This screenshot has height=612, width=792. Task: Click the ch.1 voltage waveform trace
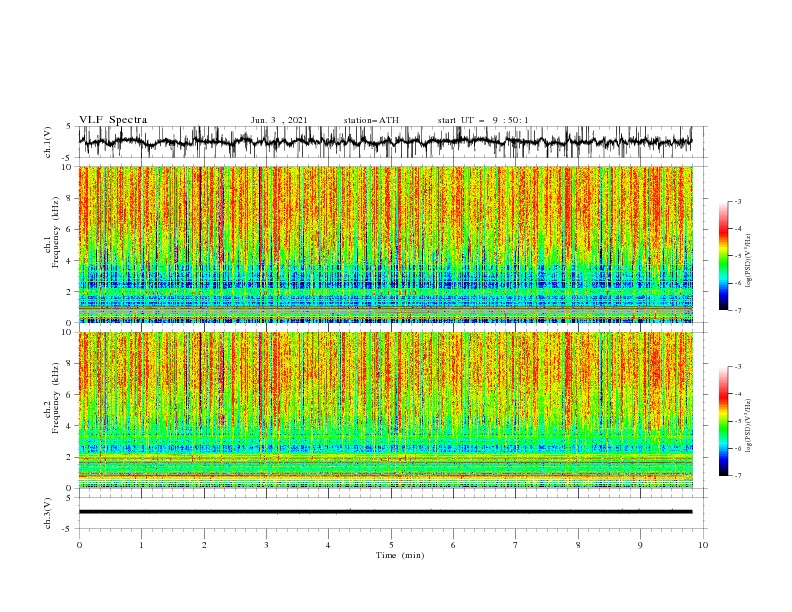click(x=385, y=142)
